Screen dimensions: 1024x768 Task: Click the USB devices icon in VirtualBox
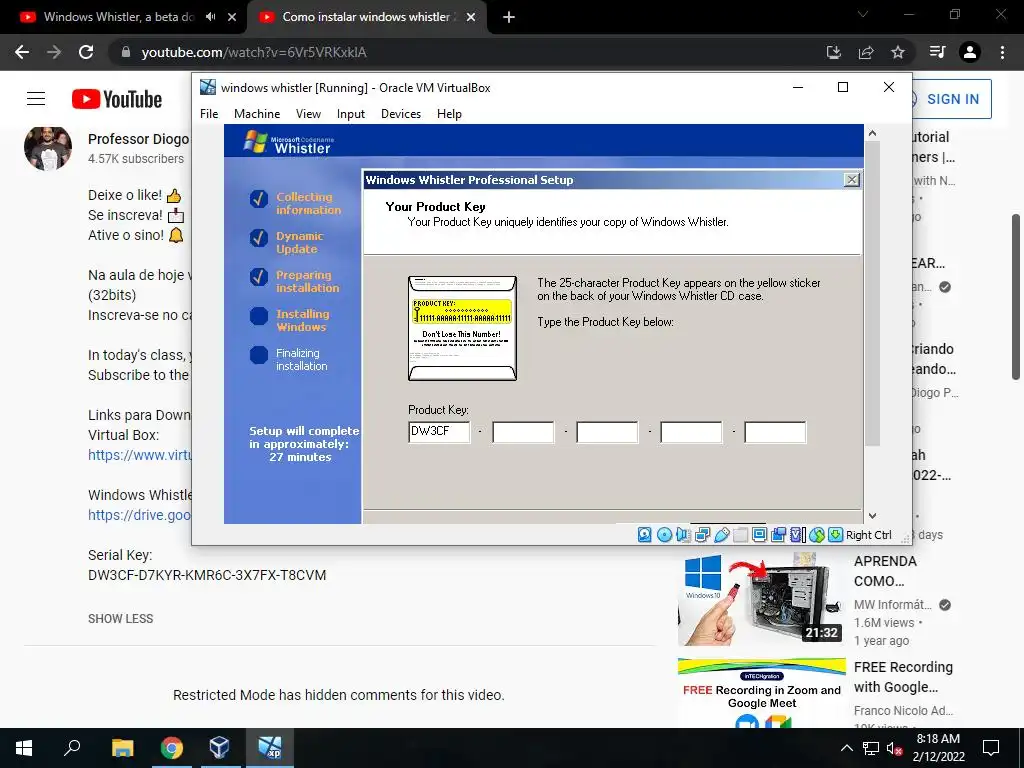point(722,535)
